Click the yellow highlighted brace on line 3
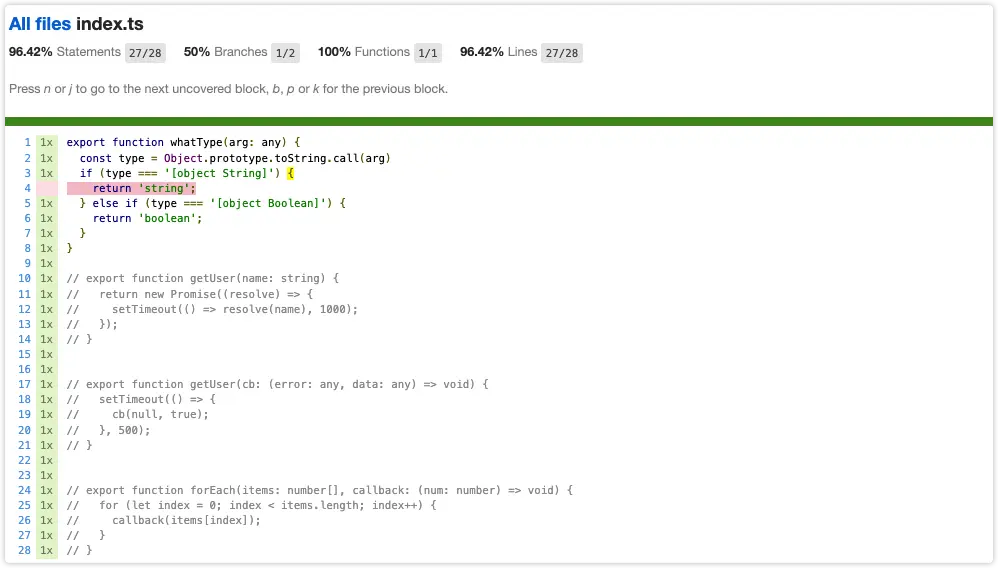The image size is (998, 568). tap(290, 173)
